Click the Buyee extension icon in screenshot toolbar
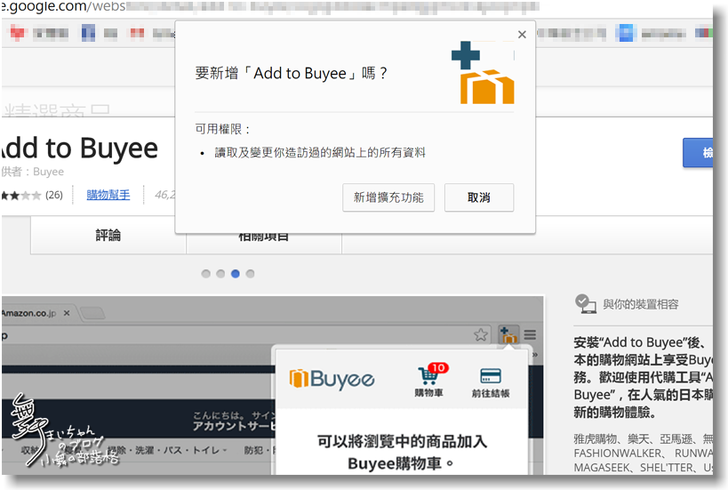728x490 pixels. pos(506,334)
